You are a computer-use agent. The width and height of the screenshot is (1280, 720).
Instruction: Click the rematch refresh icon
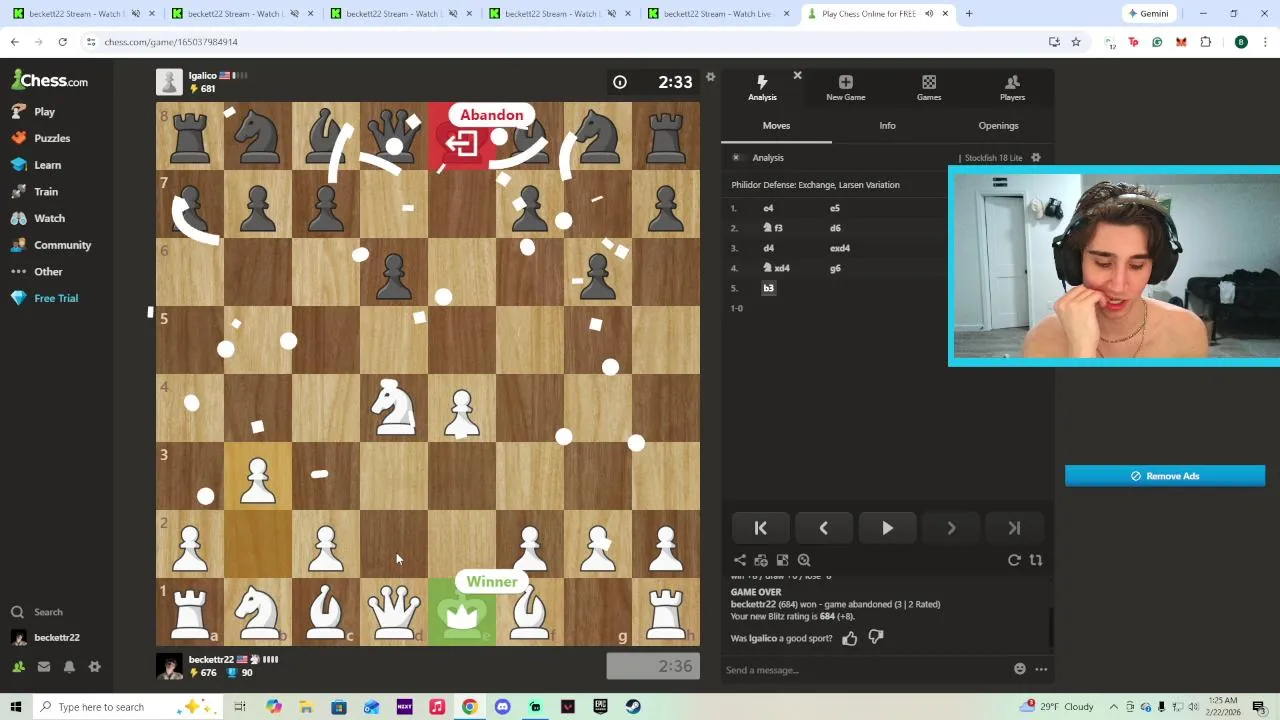coord(1014,561)
